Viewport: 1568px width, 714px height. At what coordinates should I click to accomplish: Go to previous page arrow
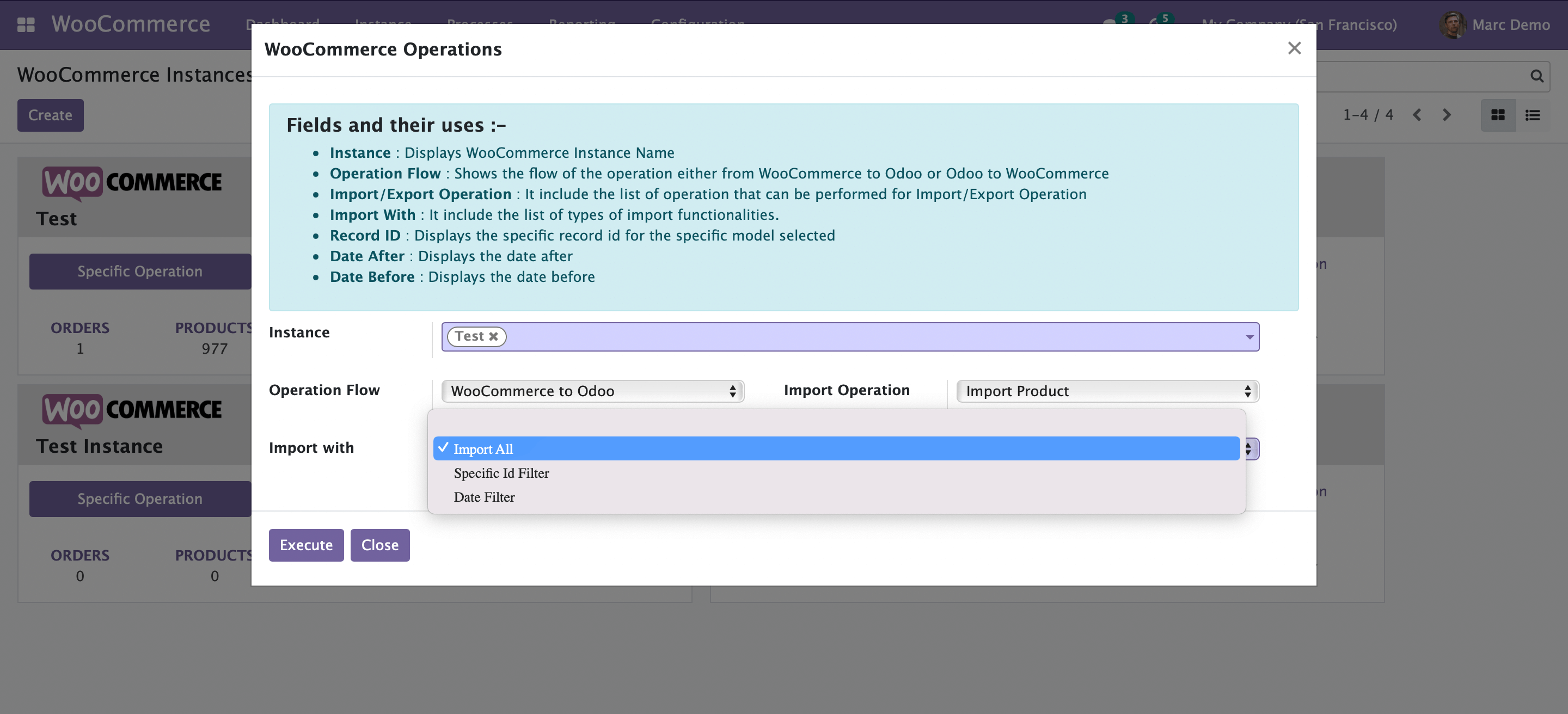coord(1417,115)
